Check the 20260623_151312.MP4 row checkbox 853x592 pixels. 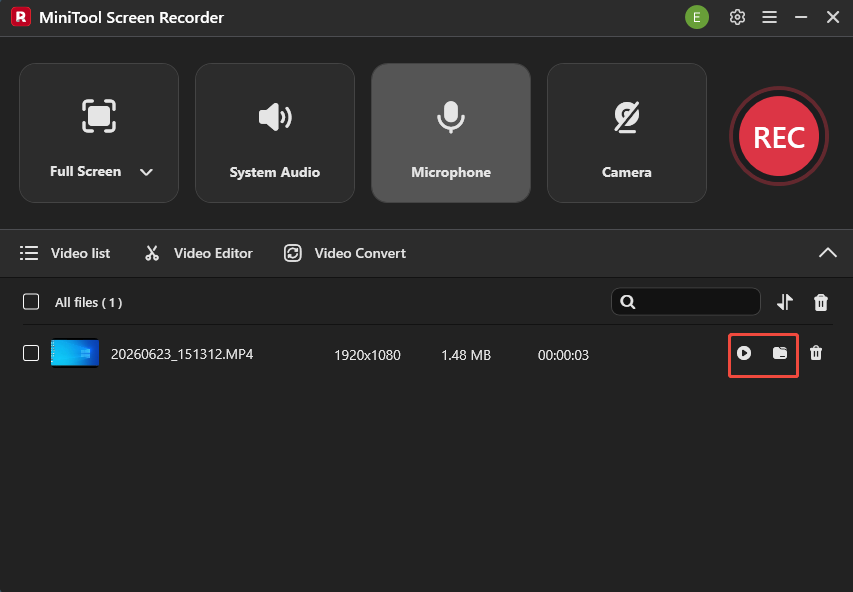[x=31, y=353]
